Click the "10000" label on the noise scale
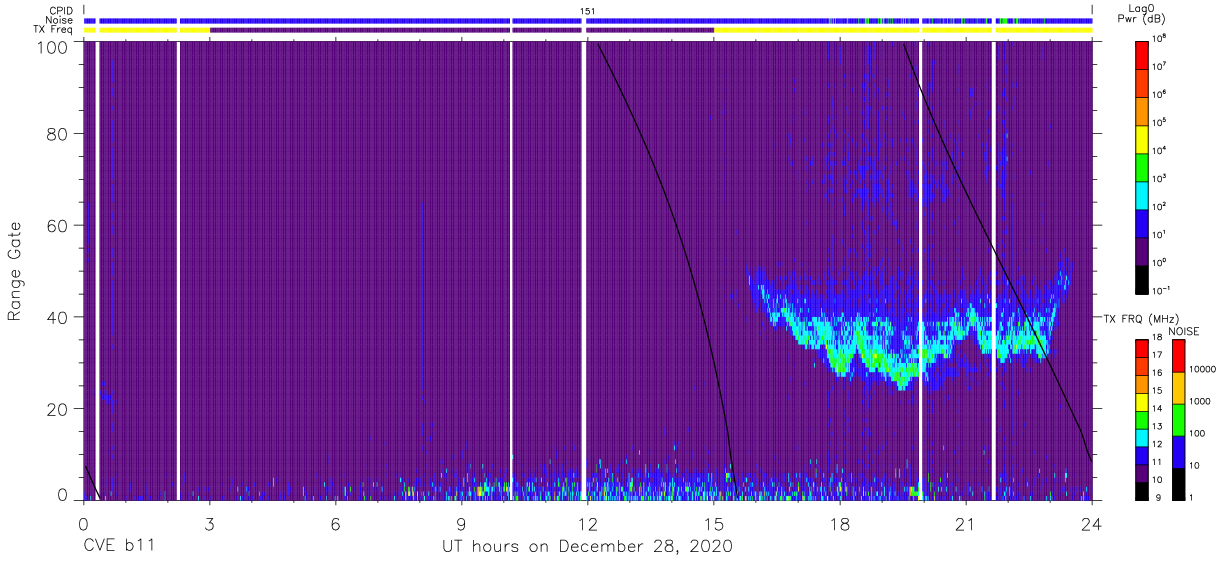The height and width of the screenshot is (567, 1228). coord(1203,369)
